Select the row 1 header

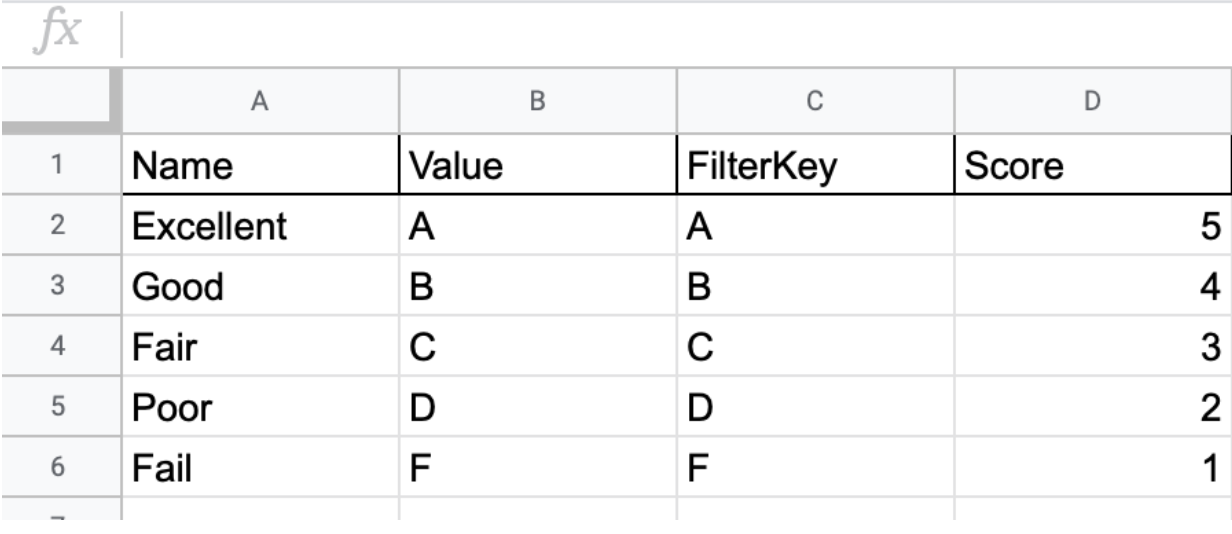[60, 170]
